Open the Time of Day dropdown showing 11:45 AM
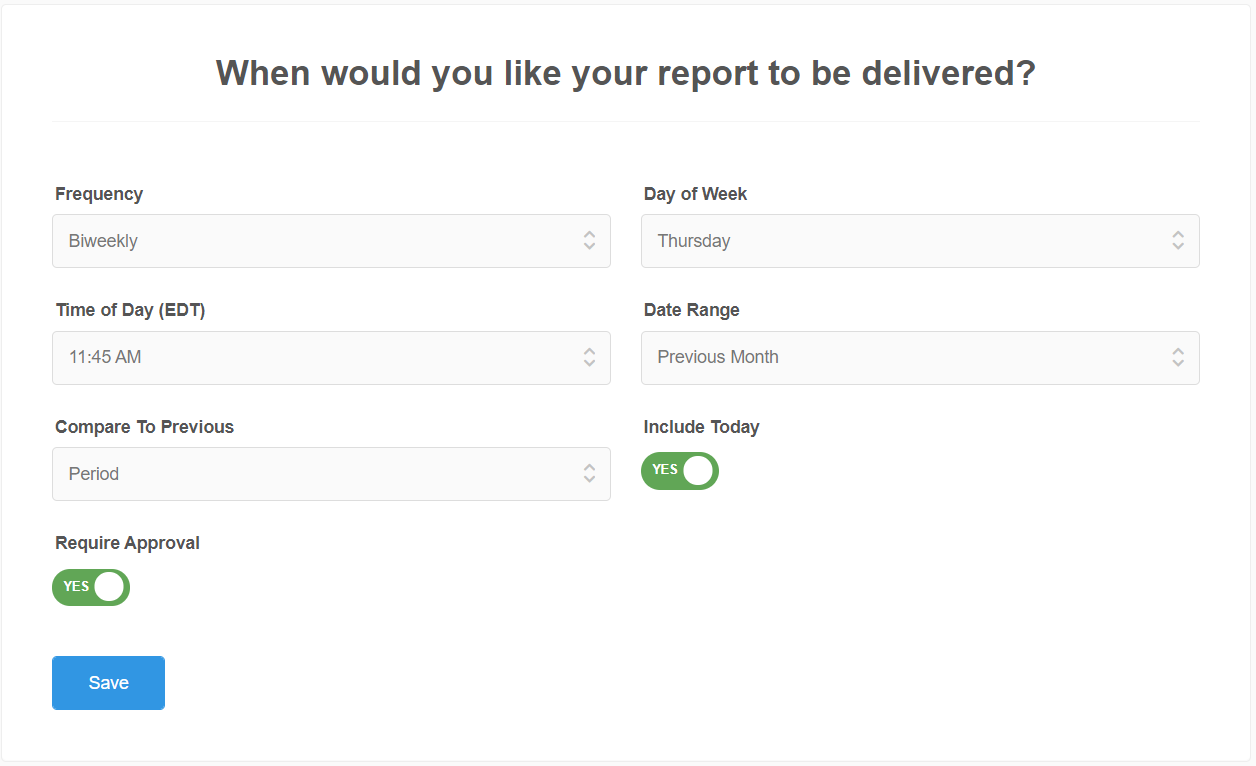The image size is (1256, 766). coord(331,358)
